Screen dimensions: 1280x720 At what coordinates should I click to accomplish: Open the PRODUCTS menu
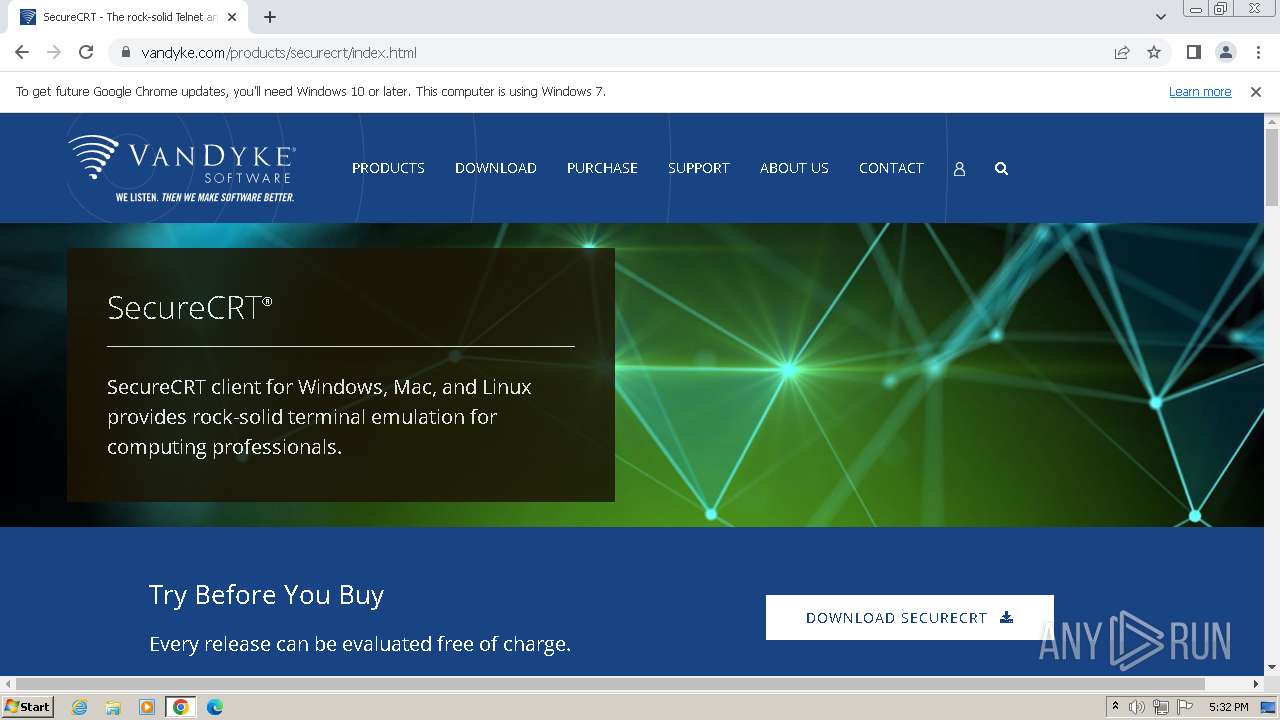click(x=388, y=168)
